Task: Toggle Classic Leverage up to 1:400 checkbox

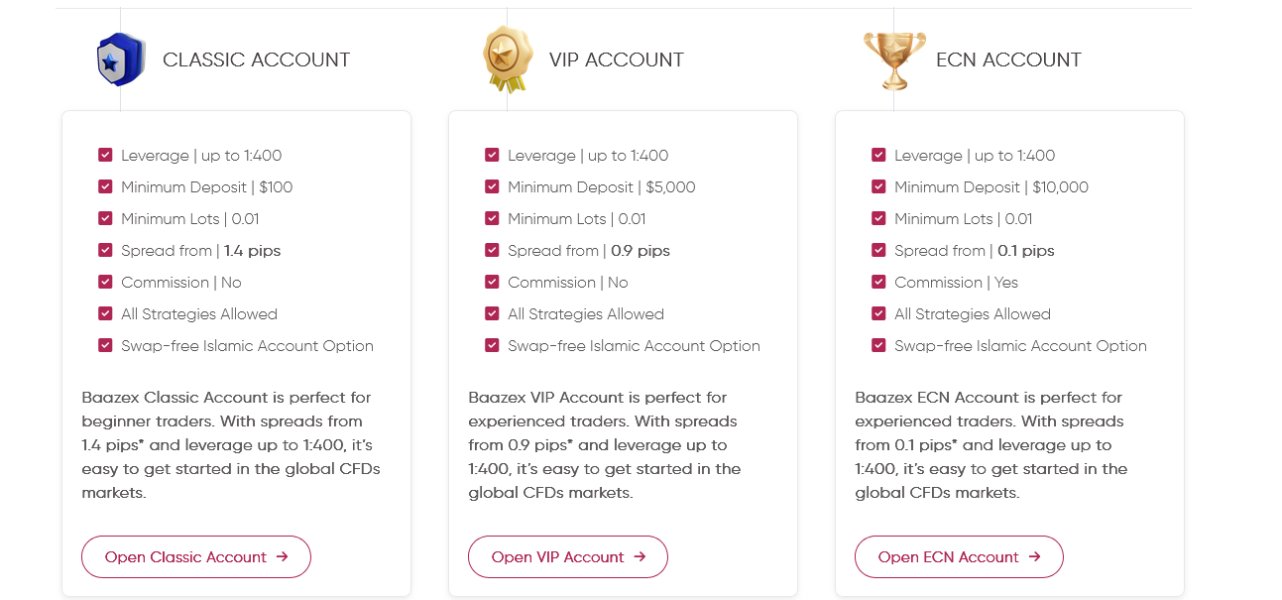Action: [105, 155]
